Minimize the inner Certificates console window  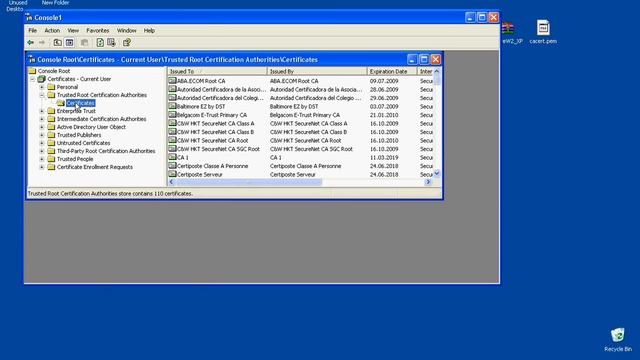(x=412, y=60)
